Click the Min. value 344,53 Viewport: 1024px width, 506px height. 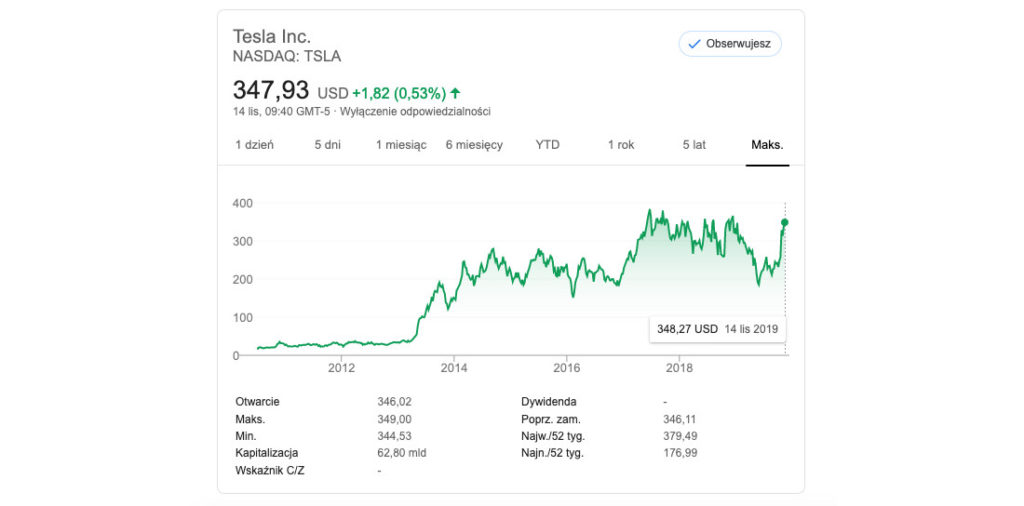tap(394, 435)
